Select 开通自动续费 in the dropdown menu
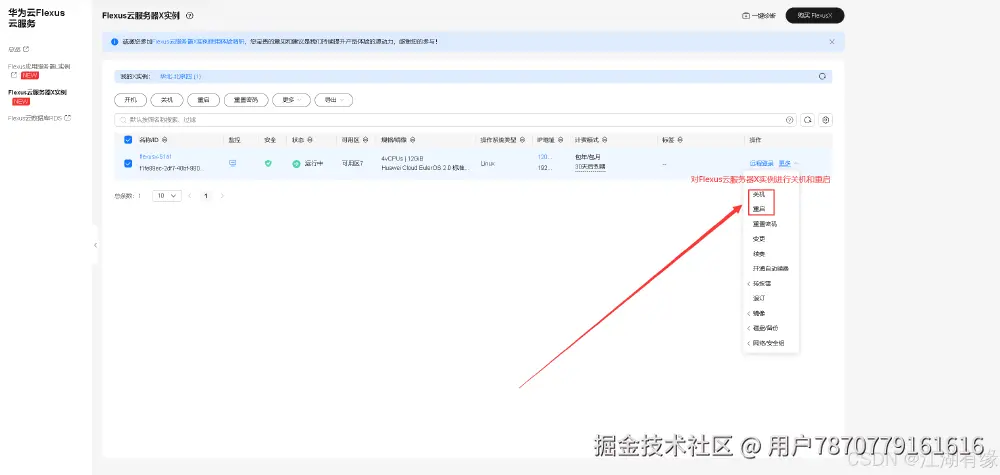This screenshot has height=475, width=1000. (770, 269)
